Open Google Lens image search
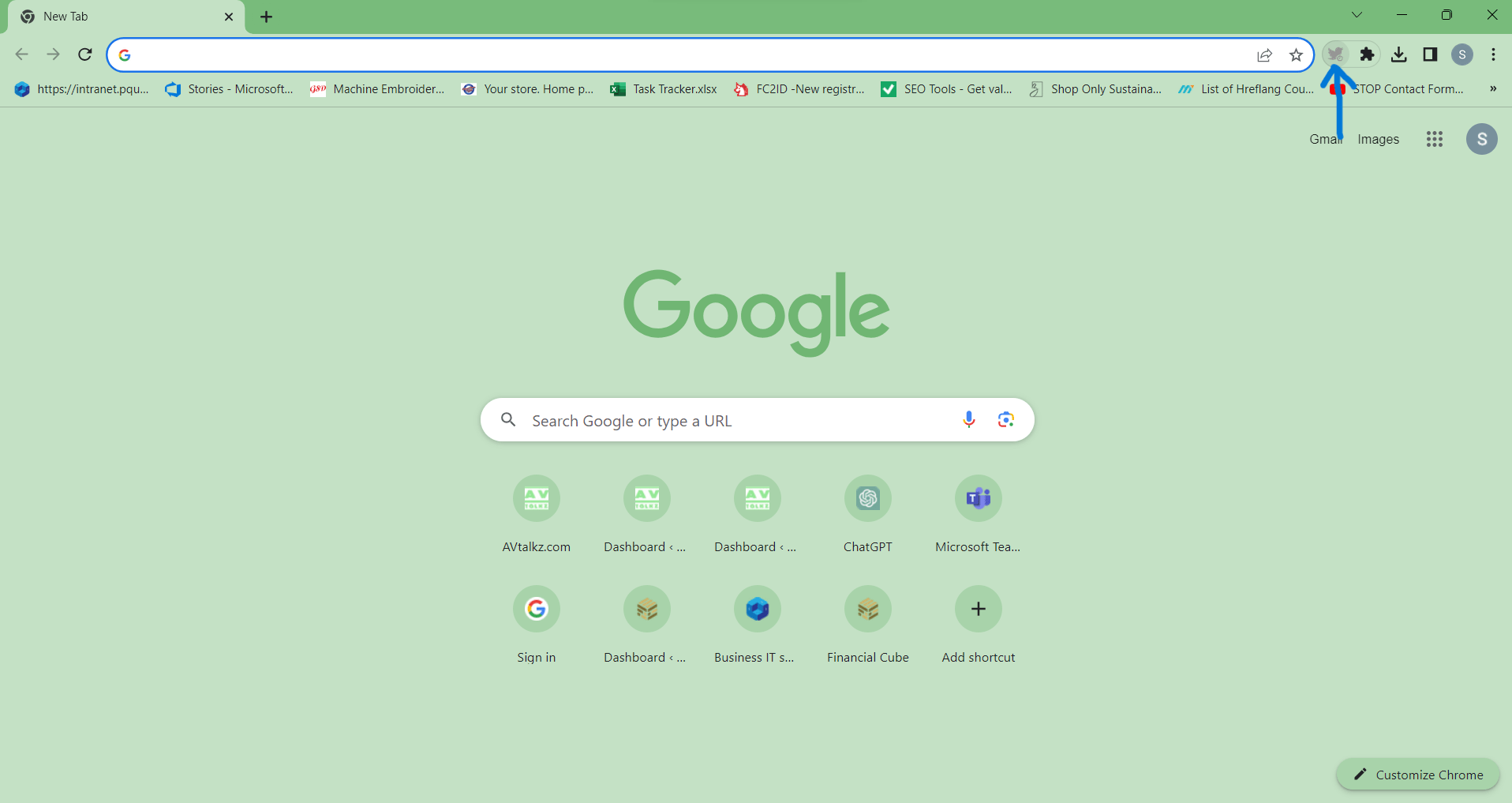Screen dimensions: 1512x803 (1005, 420)
